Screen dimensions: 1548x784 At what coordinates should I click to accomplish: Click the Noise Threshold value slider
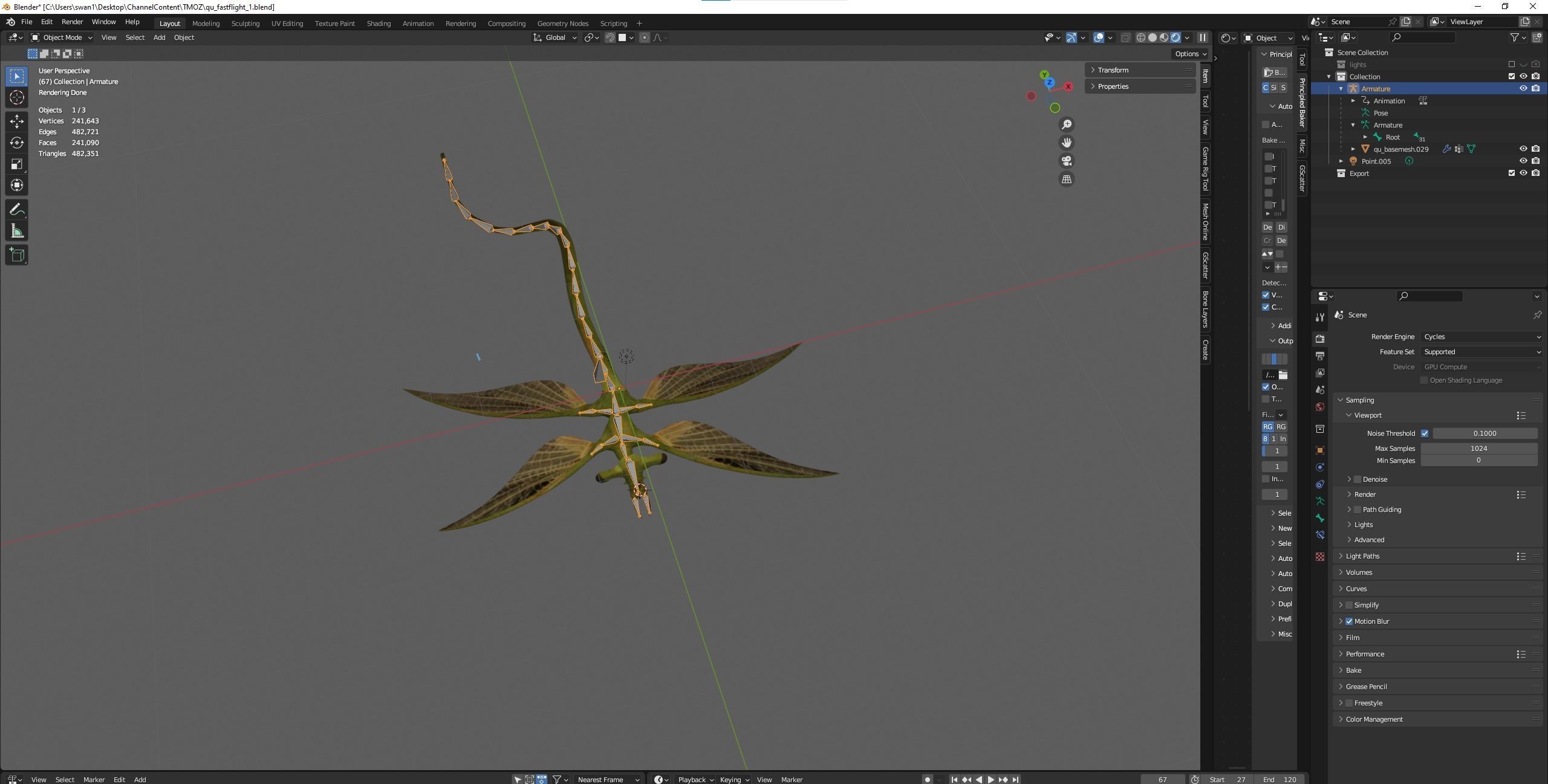tap(1485, 433)
